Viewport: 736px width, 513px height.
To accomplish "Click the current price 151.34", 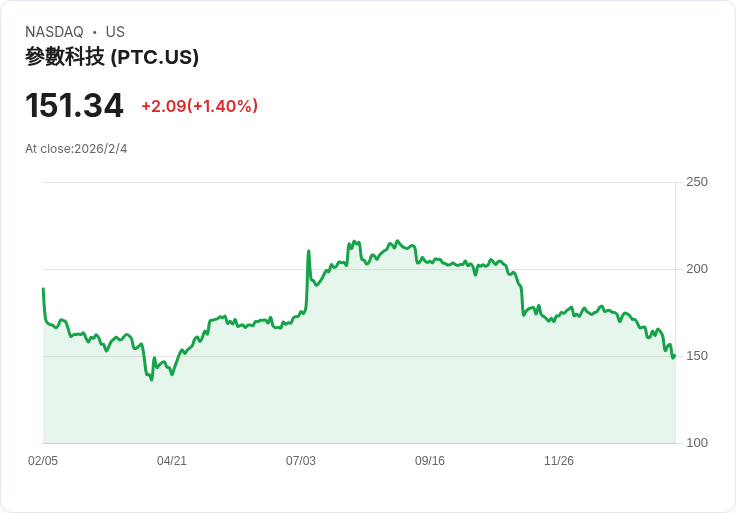I will [x=74, y=106].
